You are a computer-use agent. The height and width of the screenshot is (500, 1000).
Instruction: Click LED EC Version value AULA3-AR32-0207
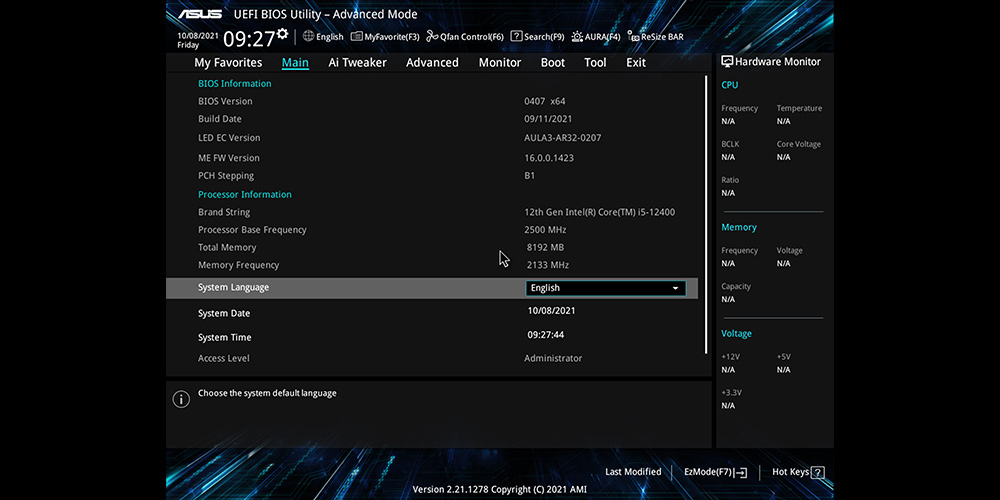coord(562,138)
